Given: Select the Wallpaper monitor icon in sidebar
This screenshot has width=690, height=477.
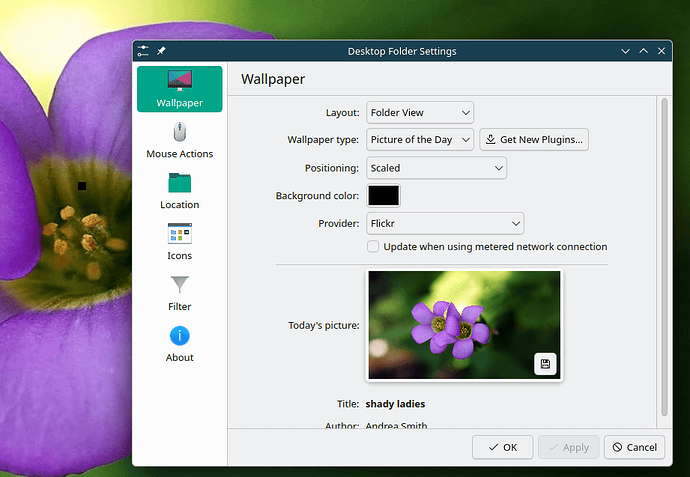Looking at the screenshot, I should click(180, 81).
